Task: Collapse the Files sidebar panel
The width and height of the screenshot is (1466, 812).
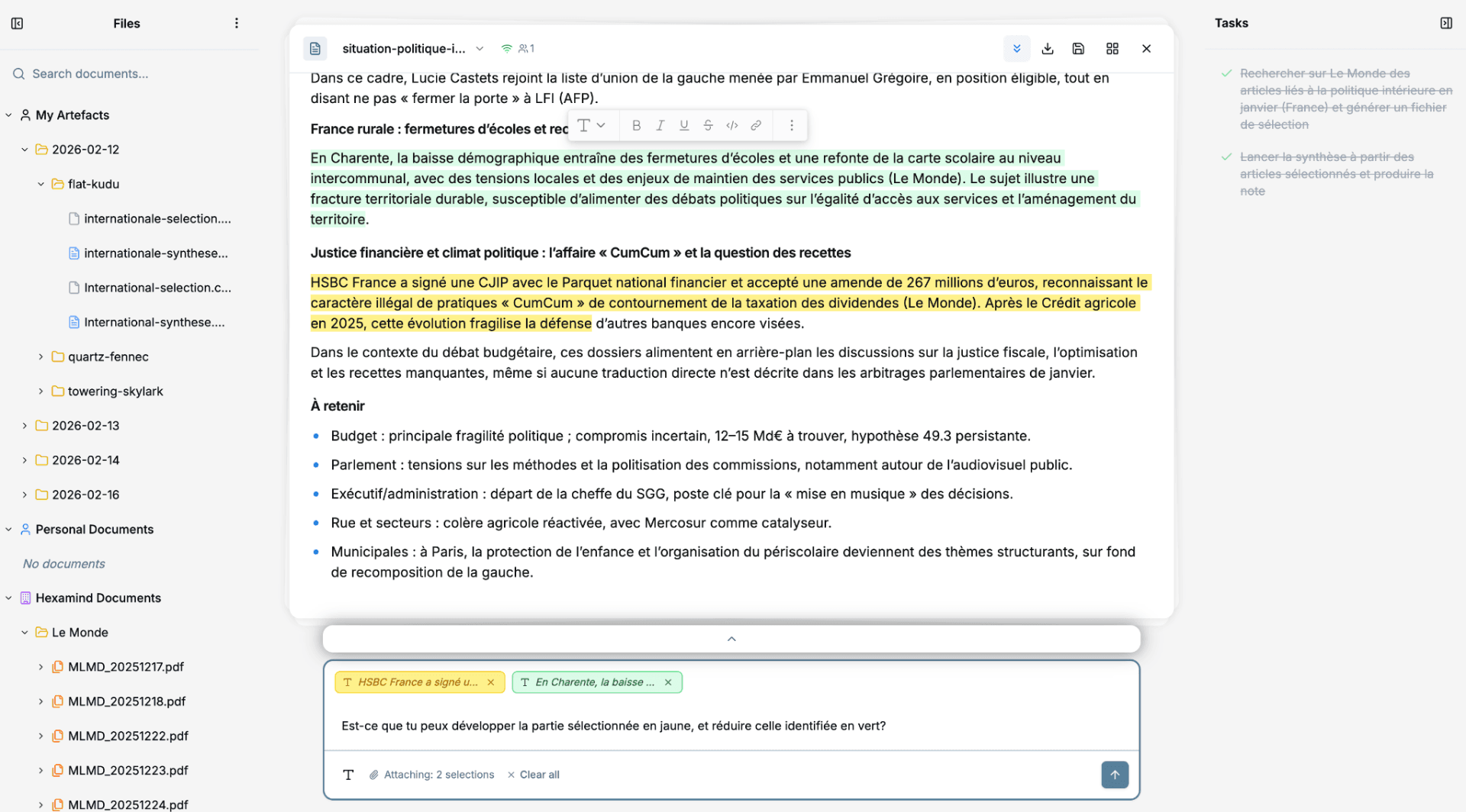Action: click(x=17, y=24)
